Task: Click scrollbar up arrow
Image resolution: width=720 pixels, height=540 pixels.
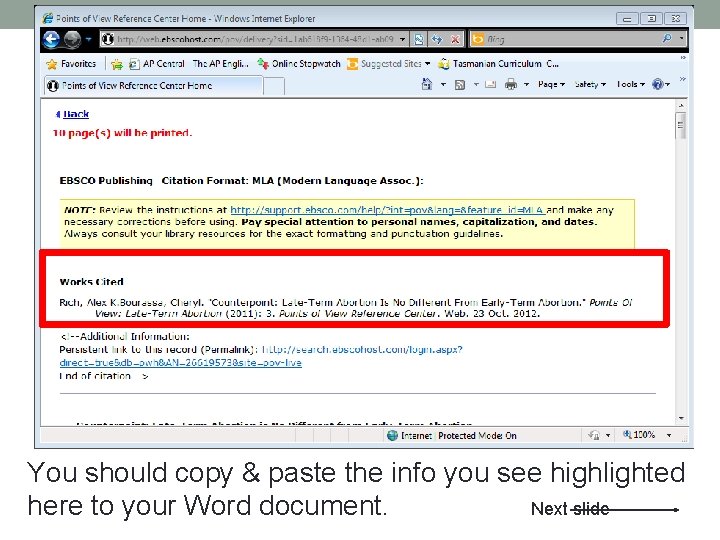Action: point(681,105)
